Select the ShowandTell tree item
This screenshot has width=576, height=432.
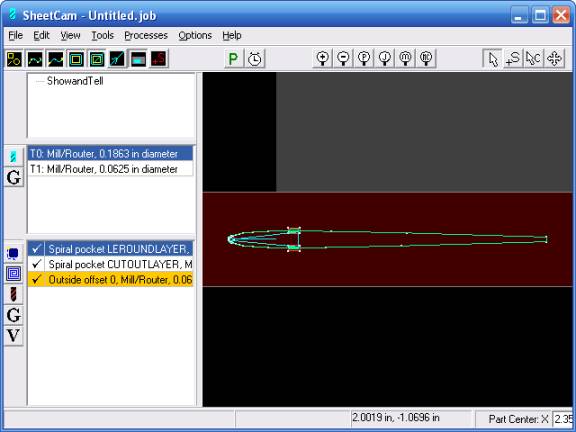tap(75, 81)
